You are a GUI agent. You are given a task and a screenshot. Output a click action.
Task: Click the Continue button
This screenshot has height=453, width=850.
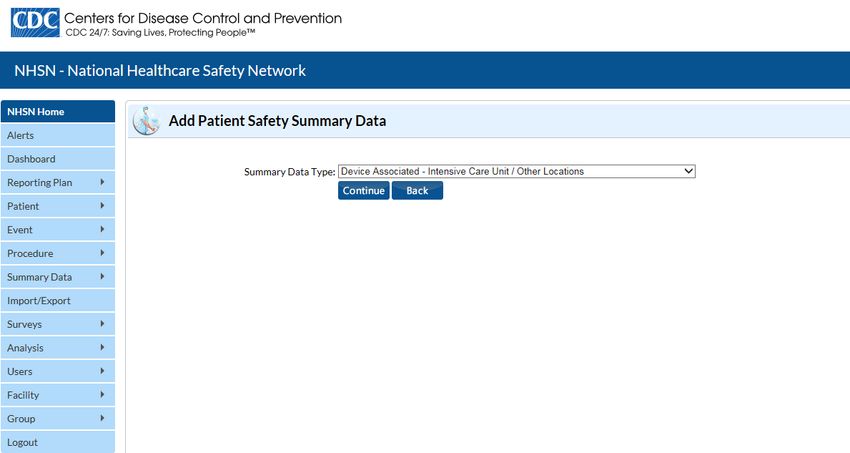364,191
